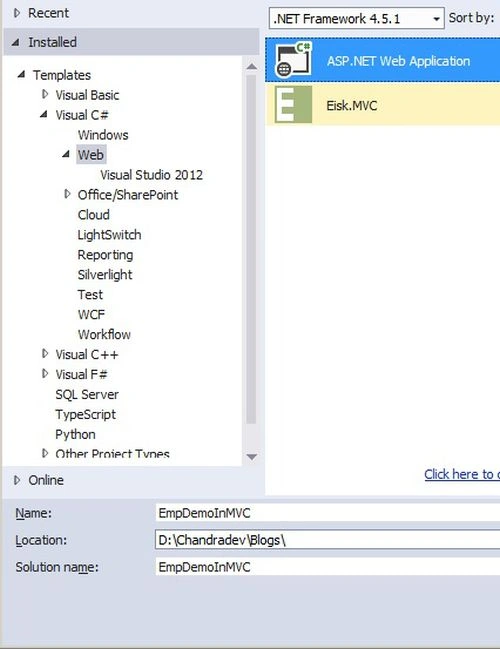
Task: Expand the Other Project Types node arrow
Action: (45, 453)
